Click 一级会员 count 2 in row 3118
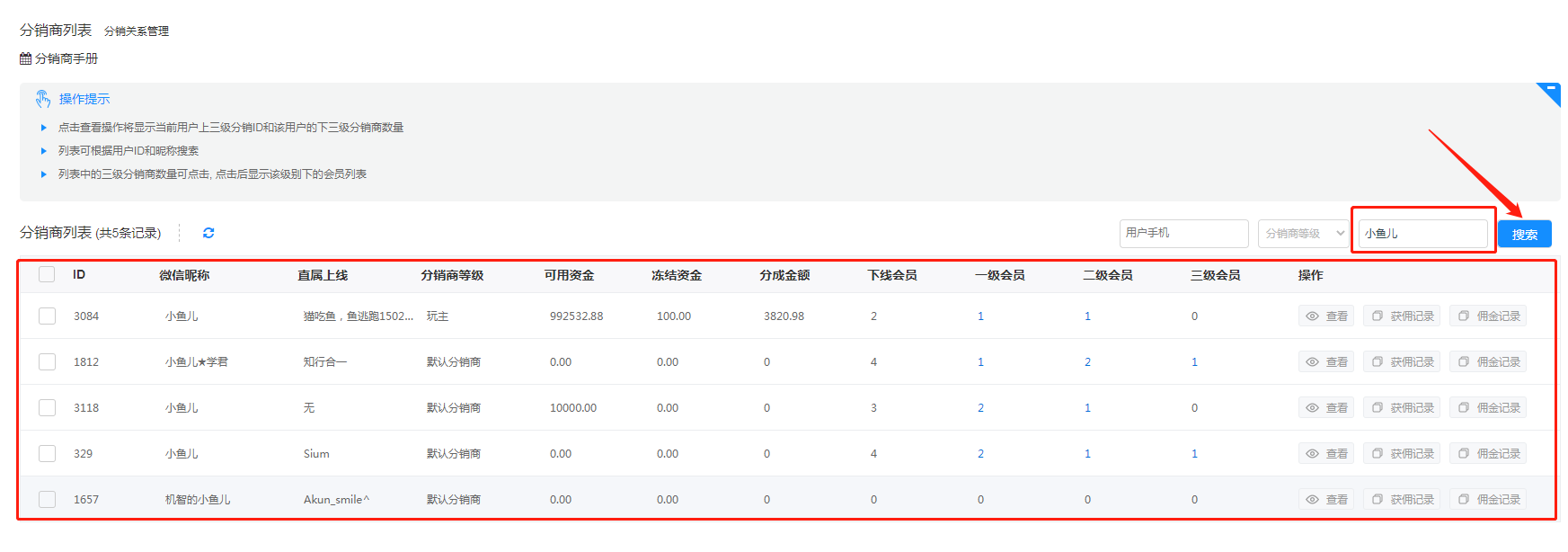This screenshot has width=1568, height=552. coord(980,408)
